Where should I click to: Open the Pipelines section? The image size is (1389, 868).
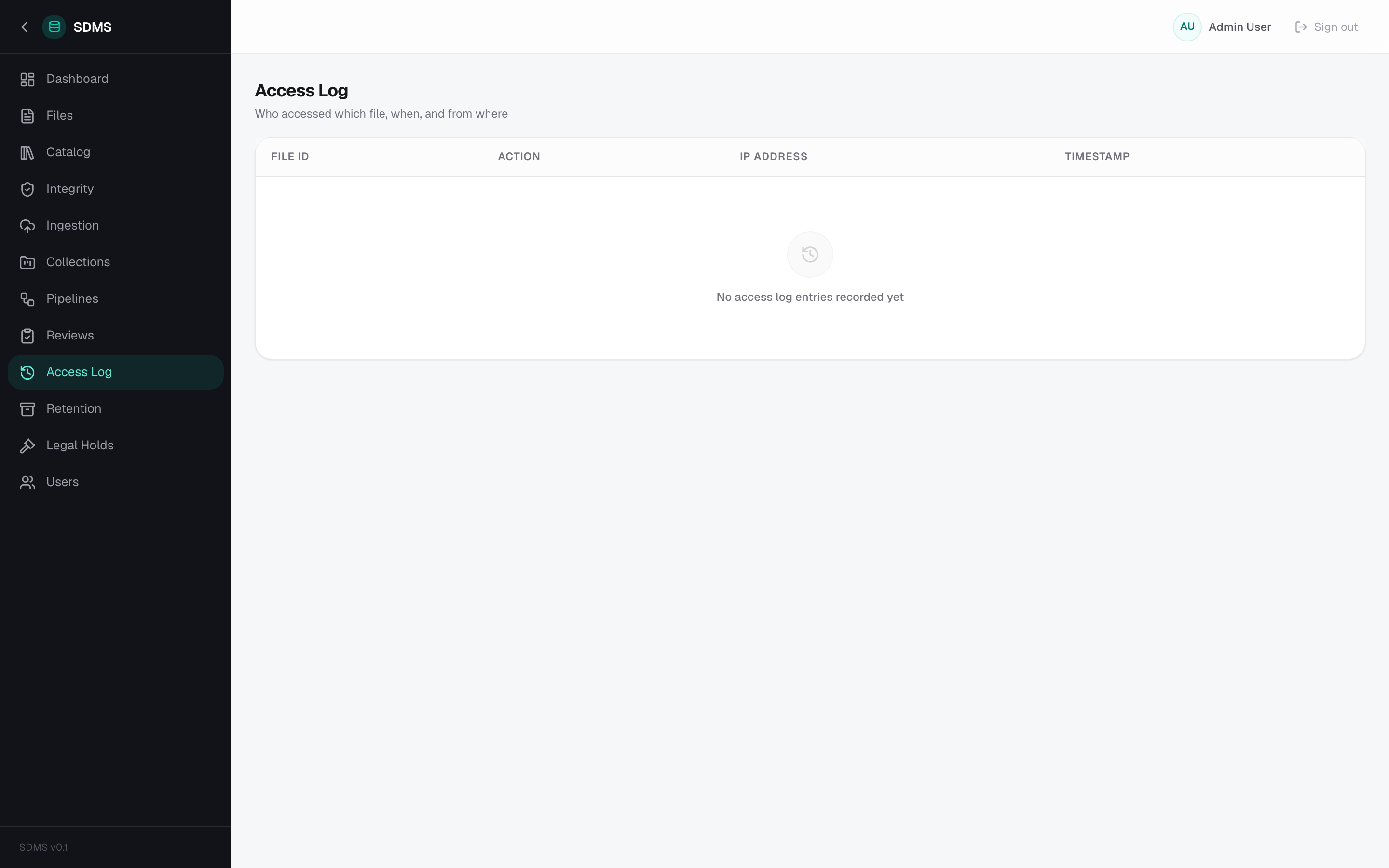(x=115, y=299)
